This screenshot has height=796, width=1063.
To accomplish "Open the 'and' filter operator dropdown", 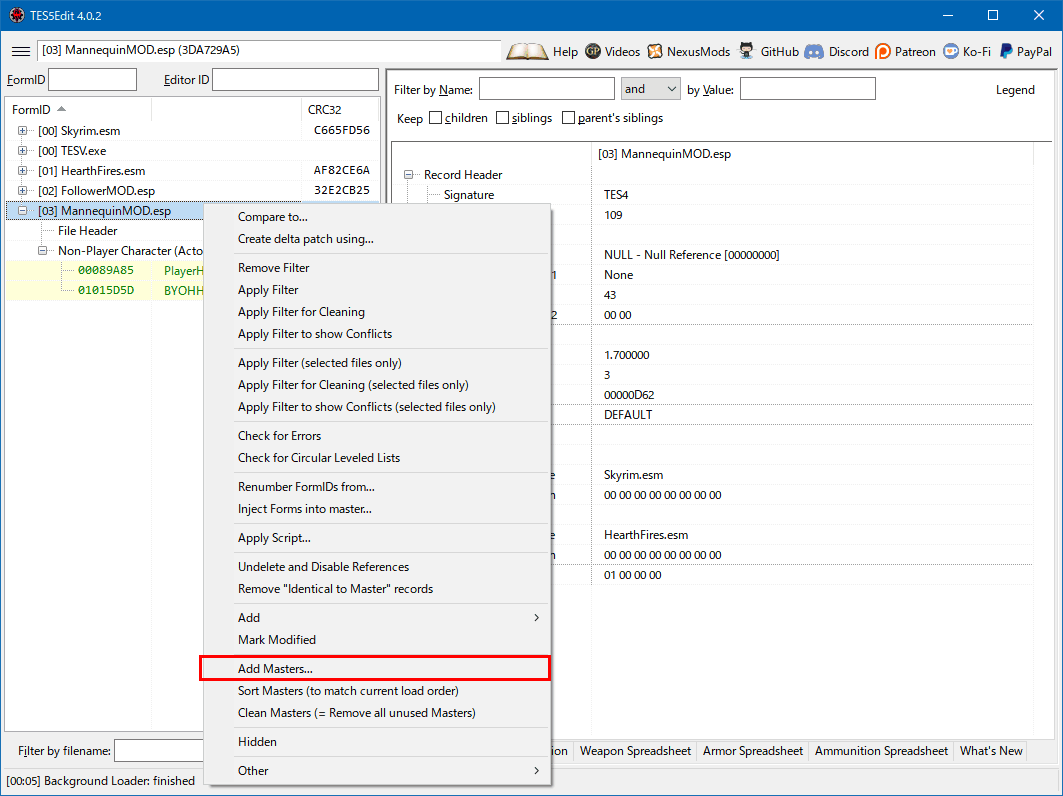I will (651, 89).
